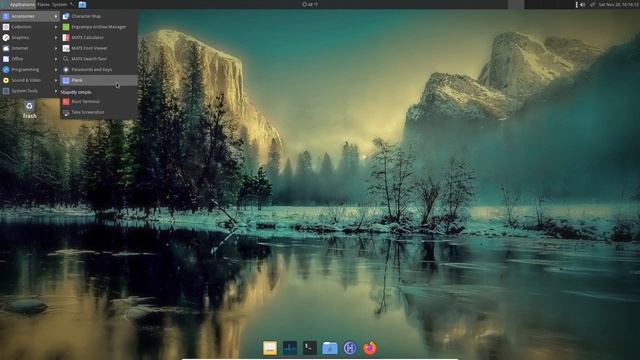Launch Engrampa Archive Manager
The width and height of the screenshot is (640, 360).
[98, 27]
